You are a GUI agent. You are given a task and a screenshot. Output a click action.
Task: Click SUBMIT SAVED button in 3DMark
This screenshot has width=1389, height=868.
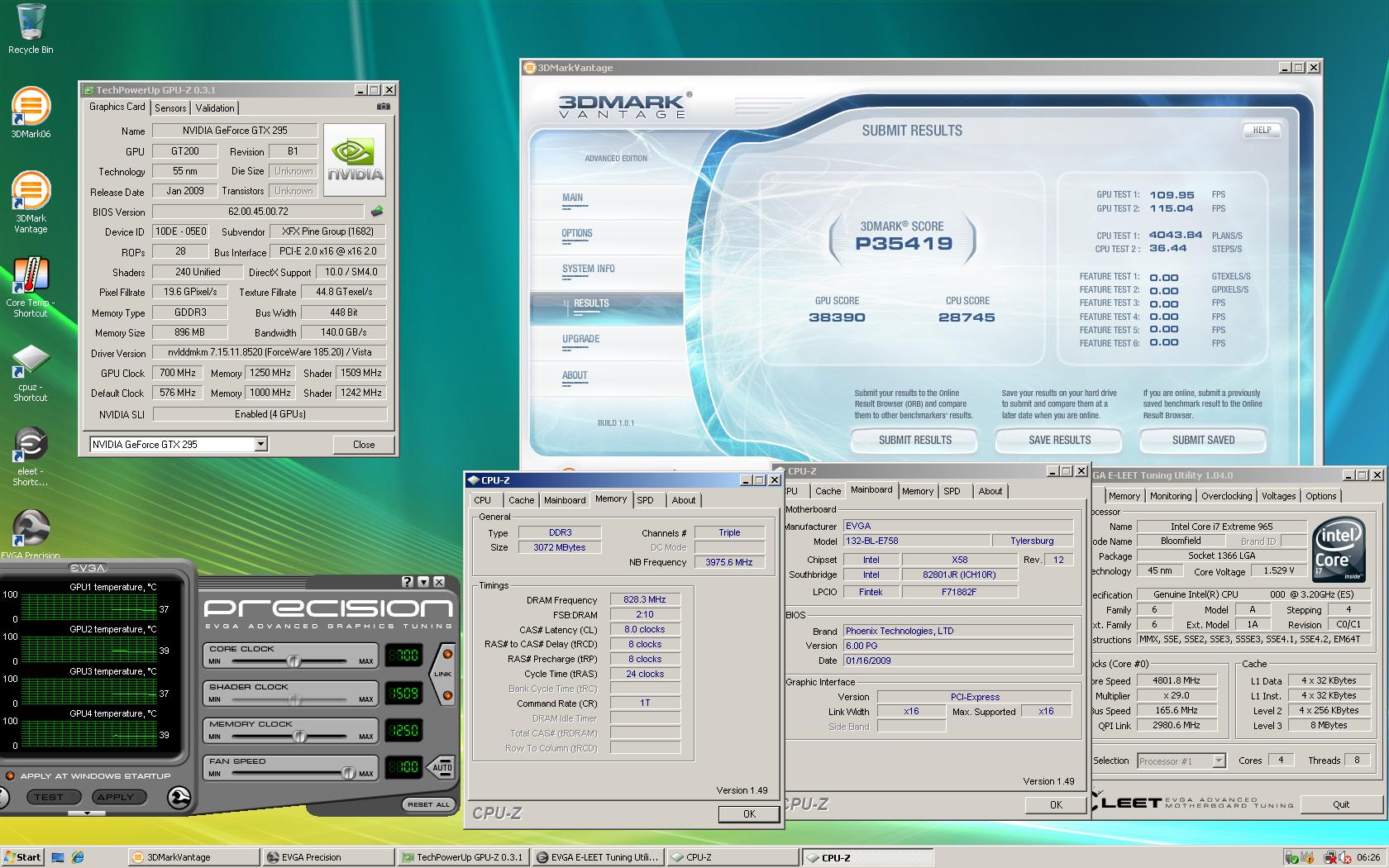pyautogui.click(x=1203, y=441)
